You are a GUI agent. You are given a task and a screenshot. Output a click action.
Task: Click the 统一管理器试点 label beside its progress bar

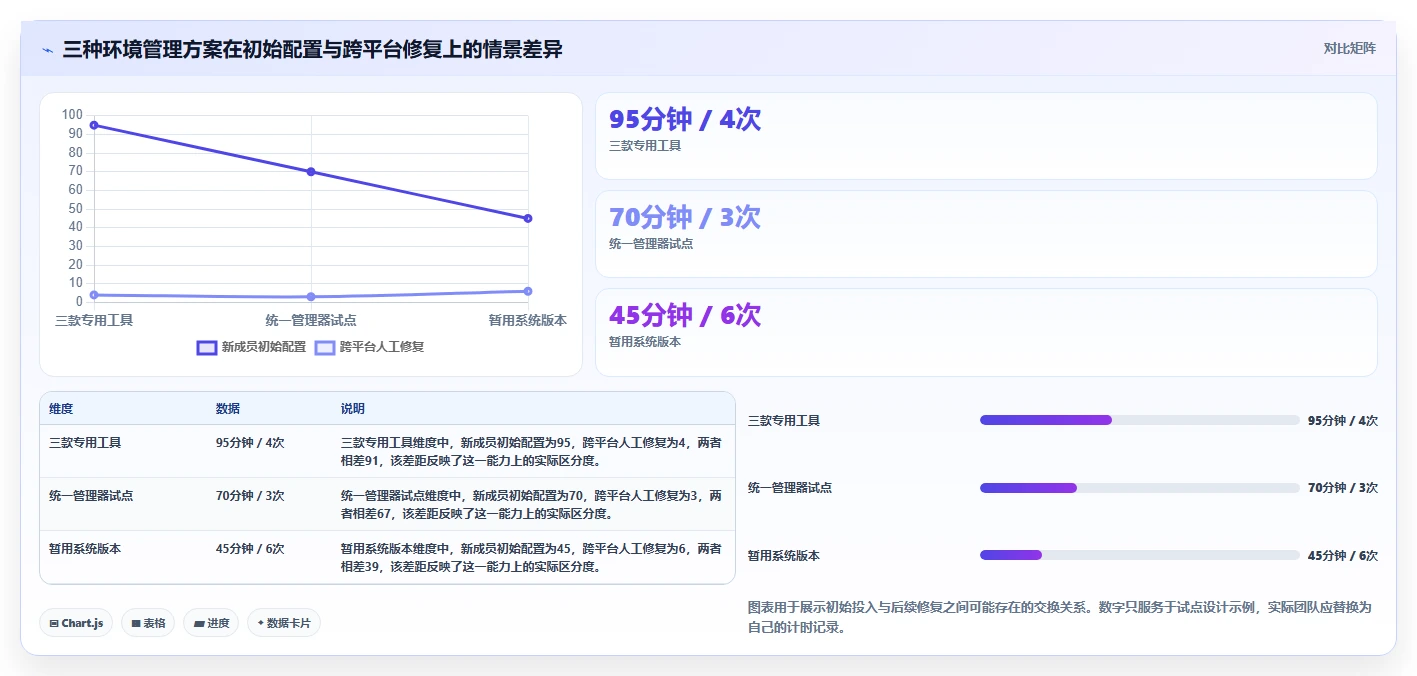(790, 488)
